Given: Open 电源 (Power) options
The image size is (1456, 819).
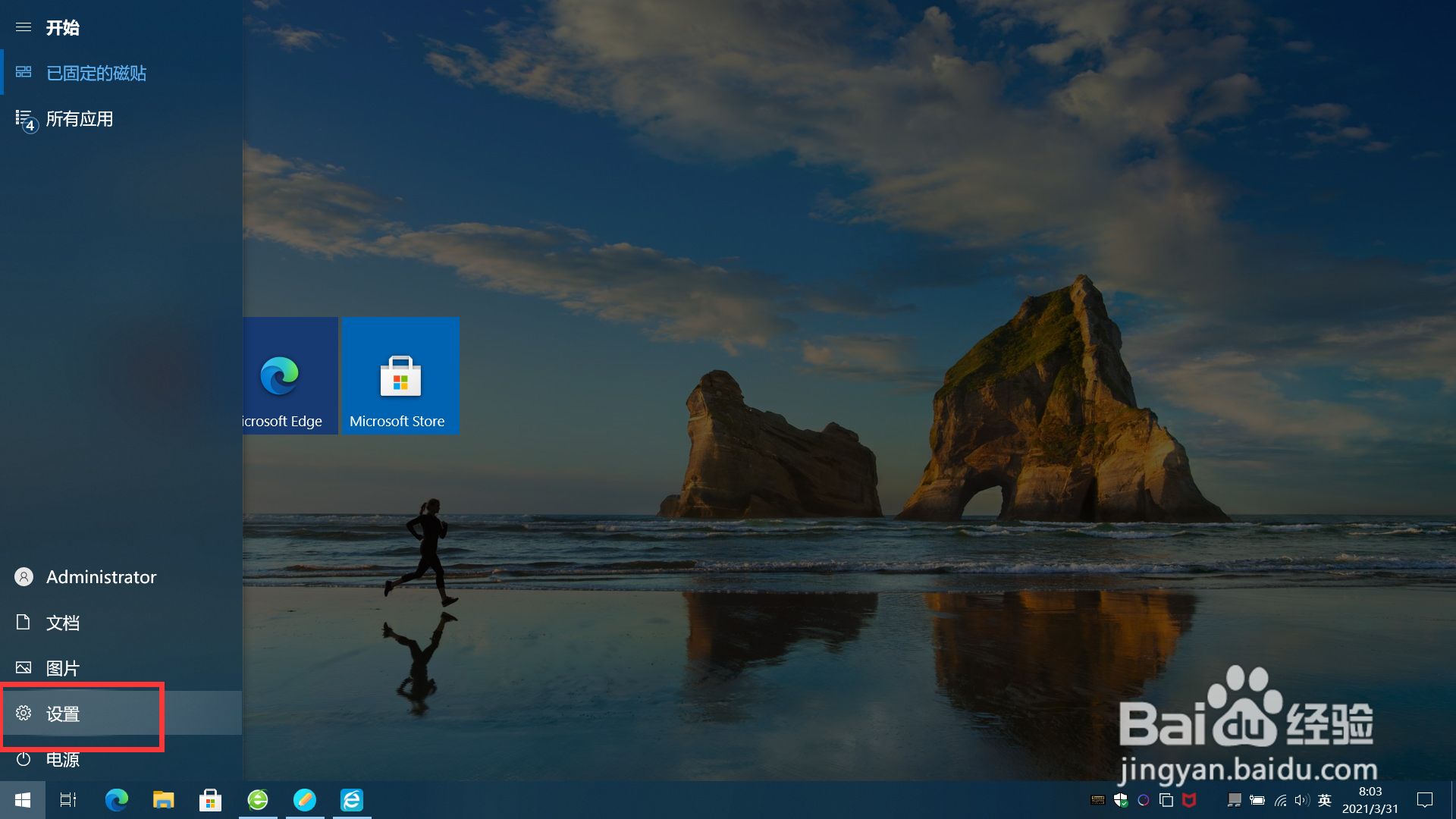Looking at the screenshot, I should [x=63, y=759].
